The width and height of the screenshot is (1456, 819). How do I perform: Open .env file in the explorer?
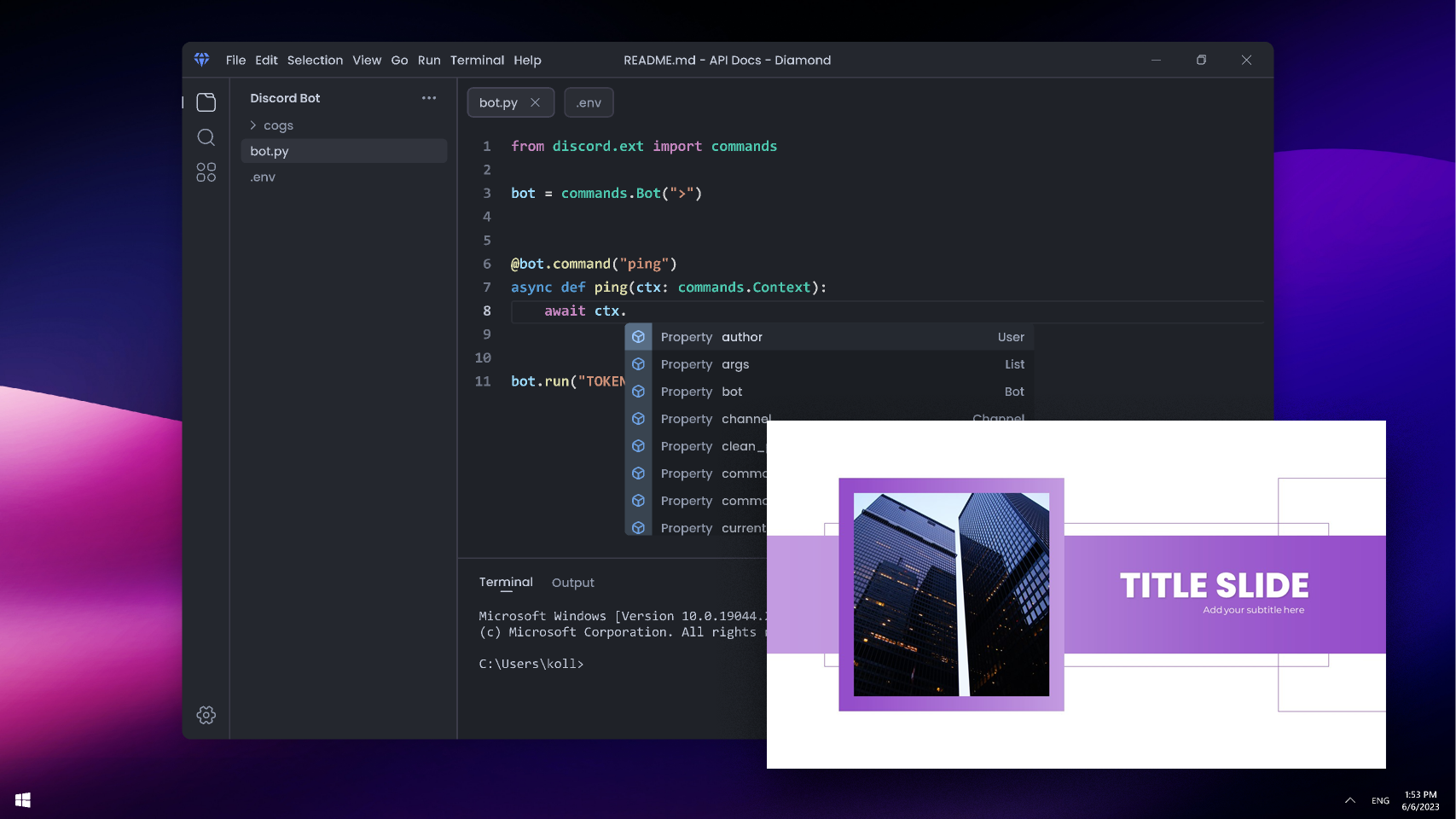point(264,177)
